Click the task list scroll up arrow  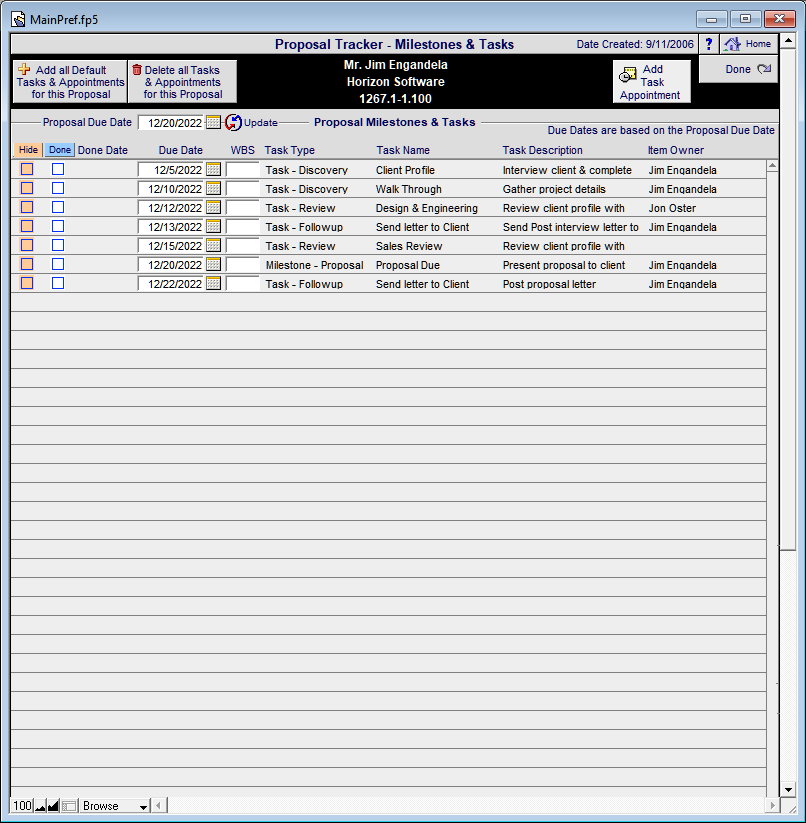click(772, 166)
